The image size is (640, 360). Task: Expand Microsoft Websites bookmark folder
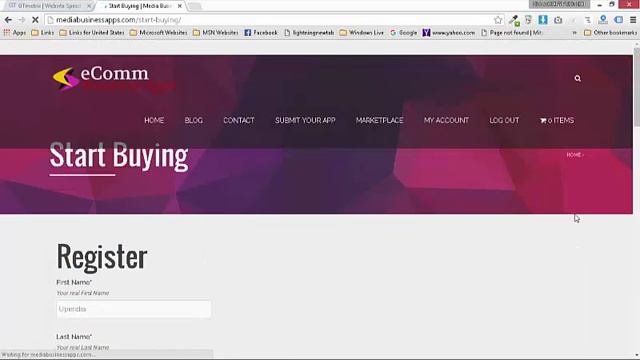[158, 33]
